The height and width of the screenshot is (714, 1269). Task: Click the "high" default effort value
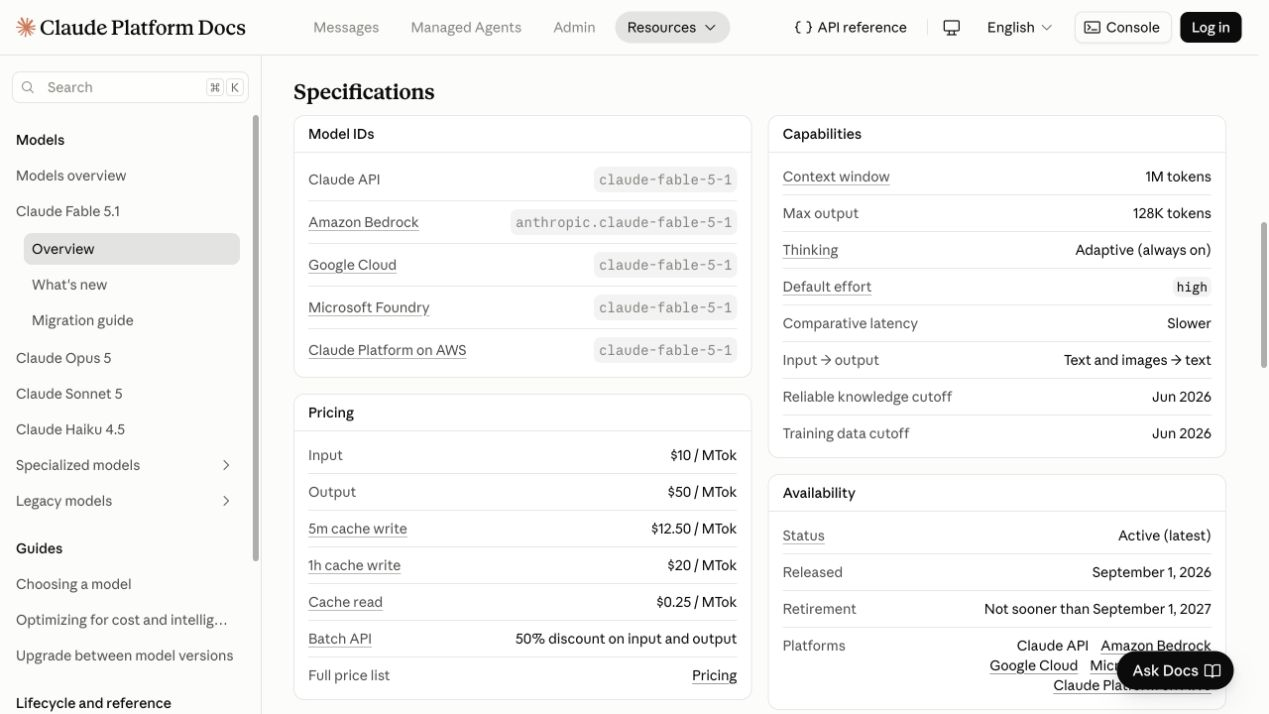point(1191,287)
